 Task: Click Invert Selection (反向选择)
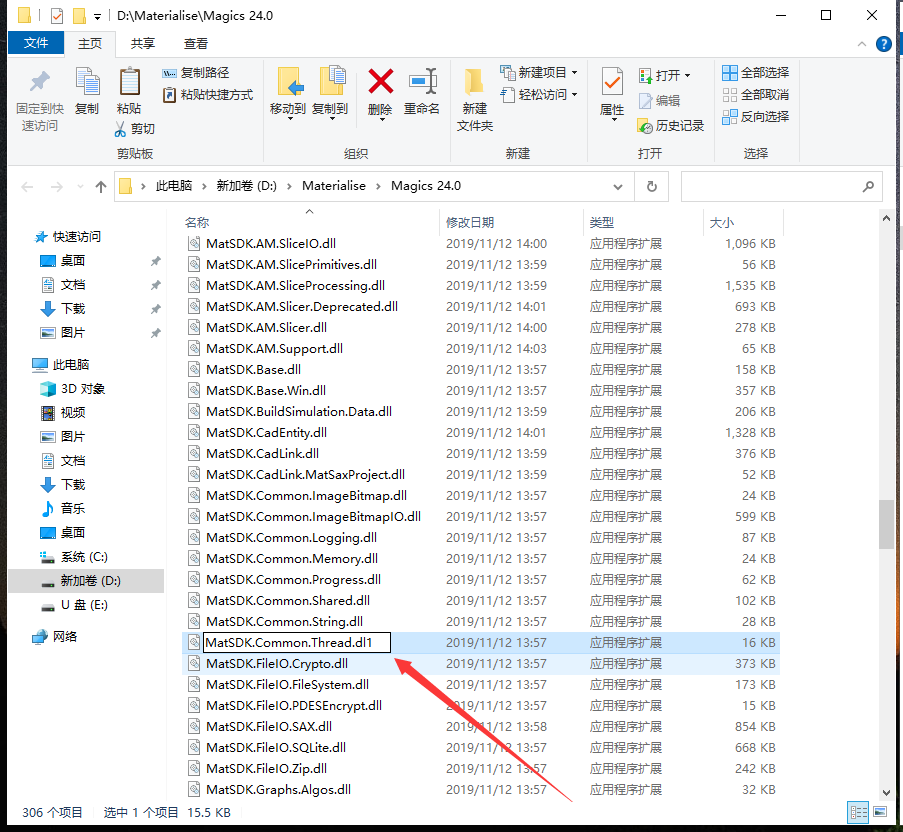pyautogui.click(x=756, y=116)
